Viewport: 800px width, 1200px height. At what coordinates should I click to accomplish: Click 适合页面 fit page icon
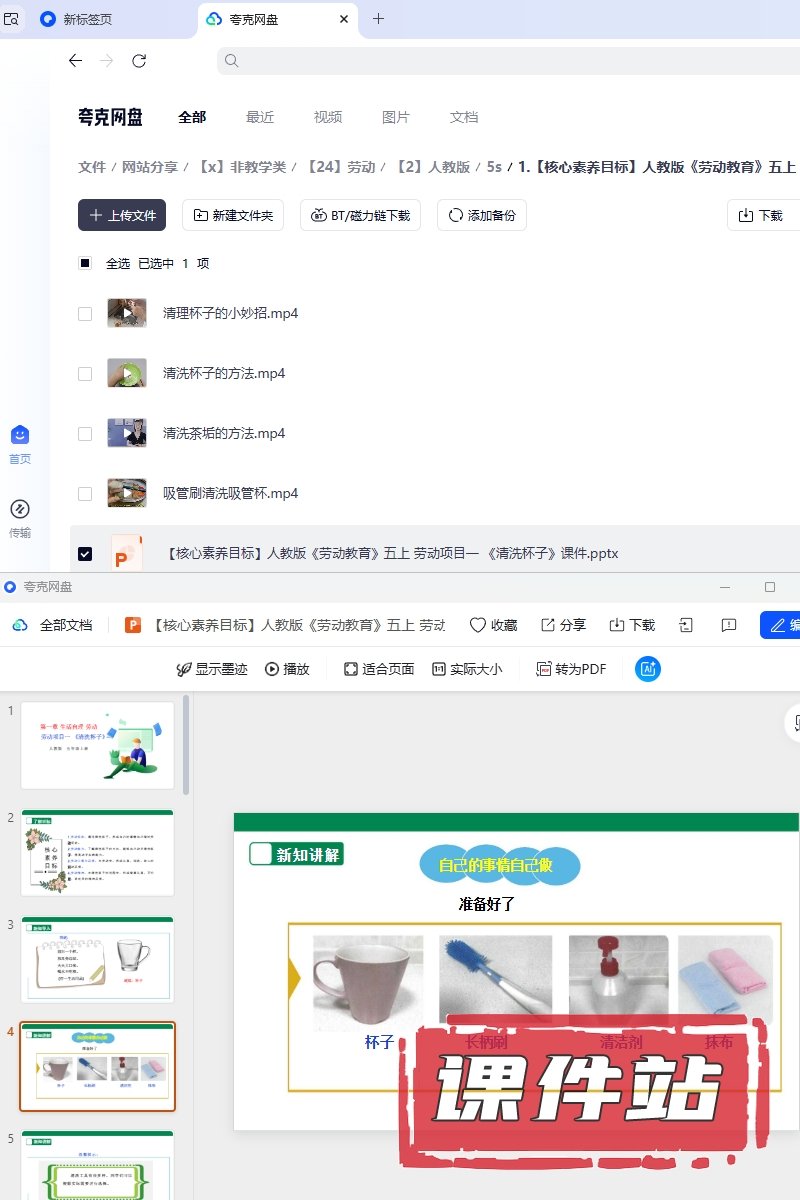(x=351, y=669)
